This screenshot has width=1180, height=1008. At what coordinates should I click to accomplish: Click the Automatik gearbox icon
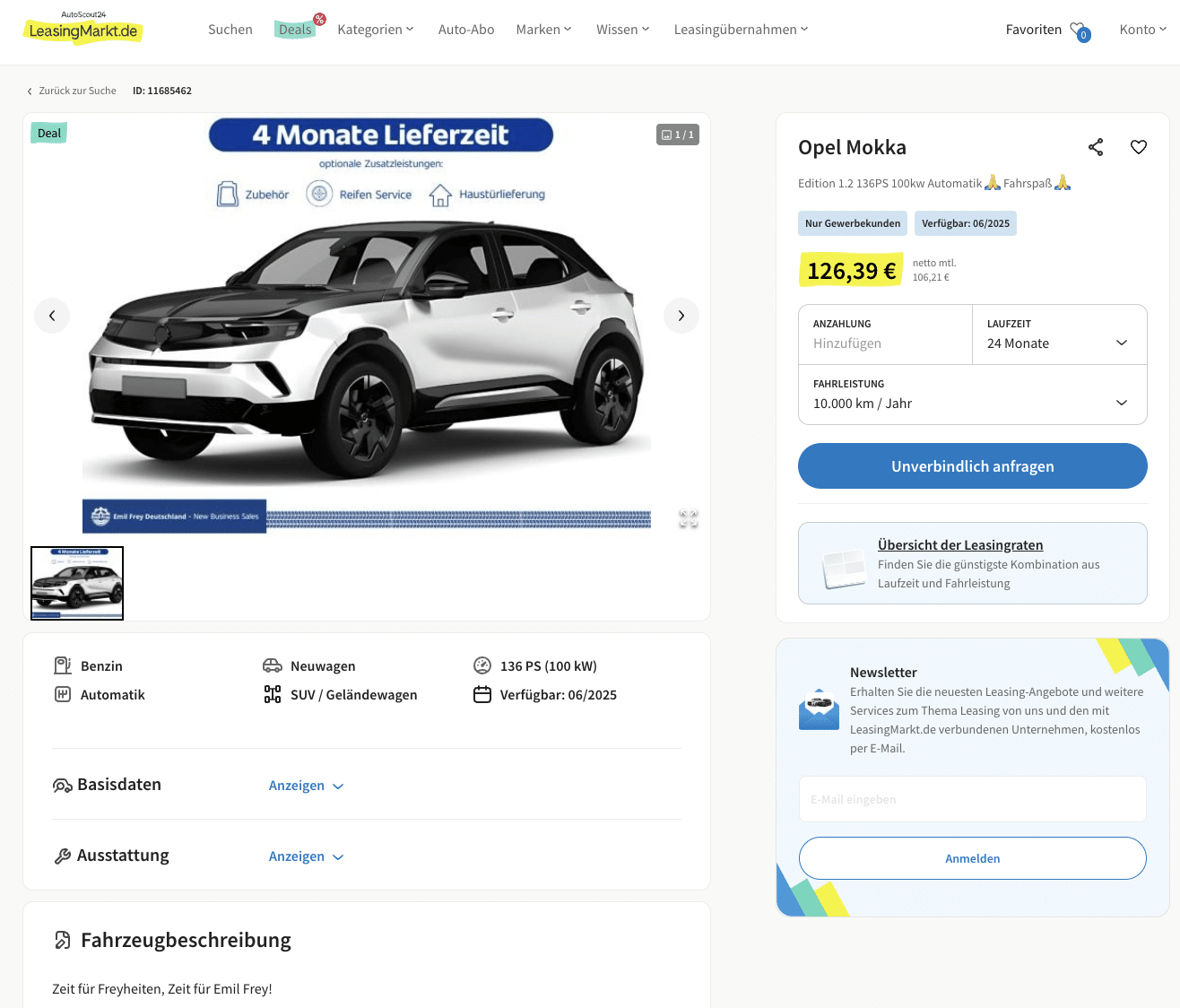(x=63, y=694)
